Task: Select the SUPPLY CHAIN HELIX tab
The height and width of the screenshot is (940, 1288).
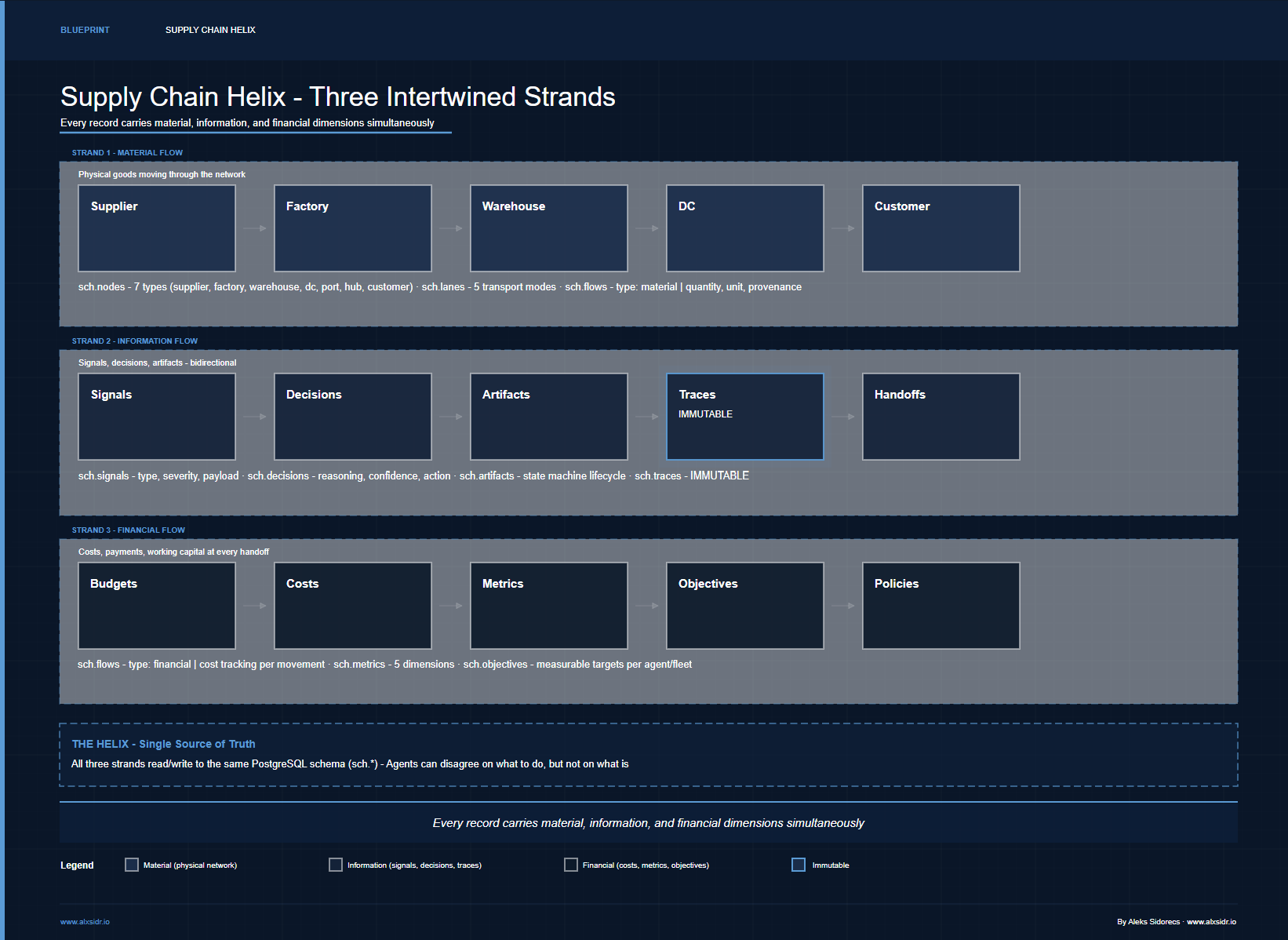Action: (210, 30)
